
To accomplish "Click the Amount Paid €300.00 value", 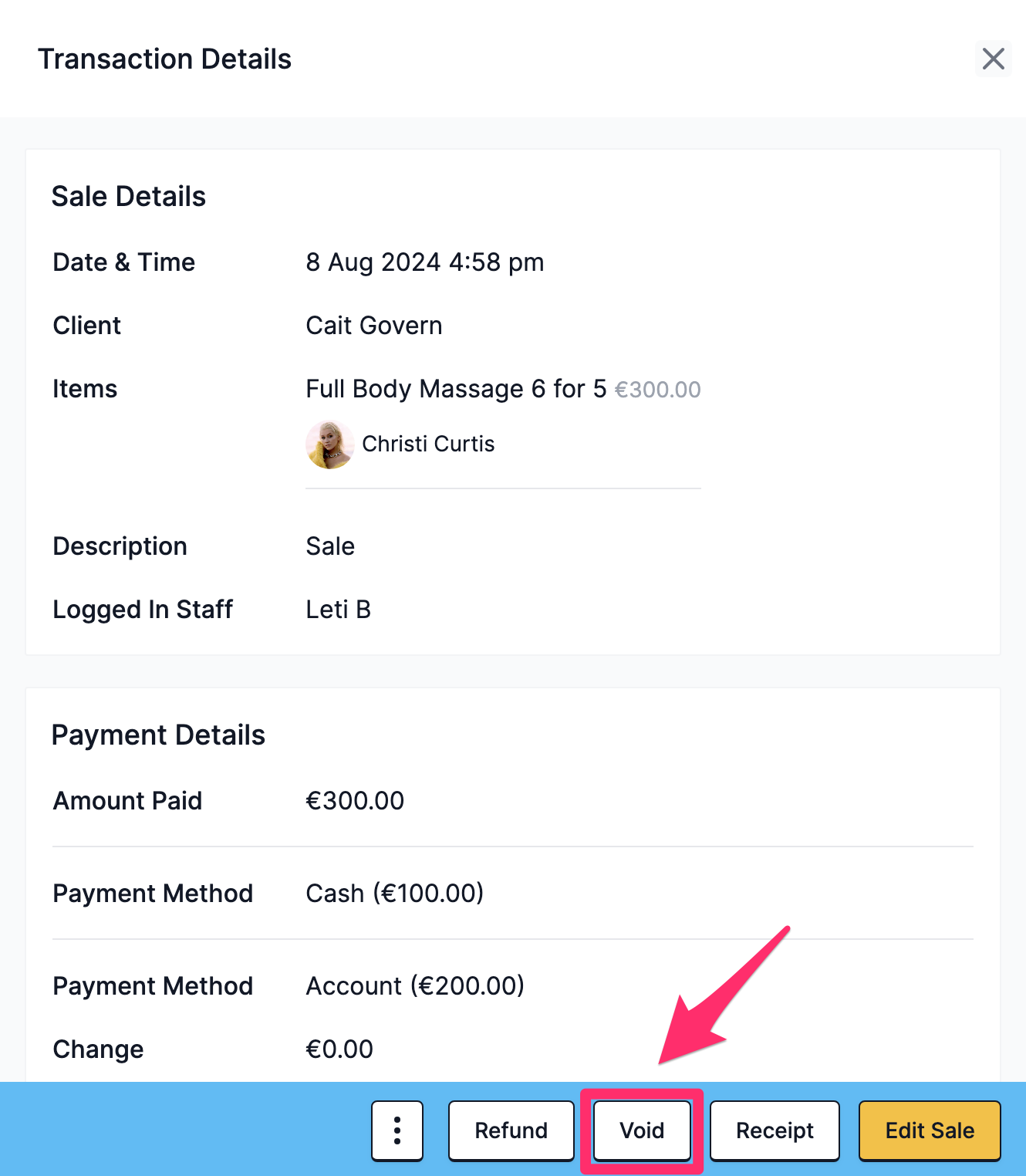I will pyautogui.click(x=355, y=801).
